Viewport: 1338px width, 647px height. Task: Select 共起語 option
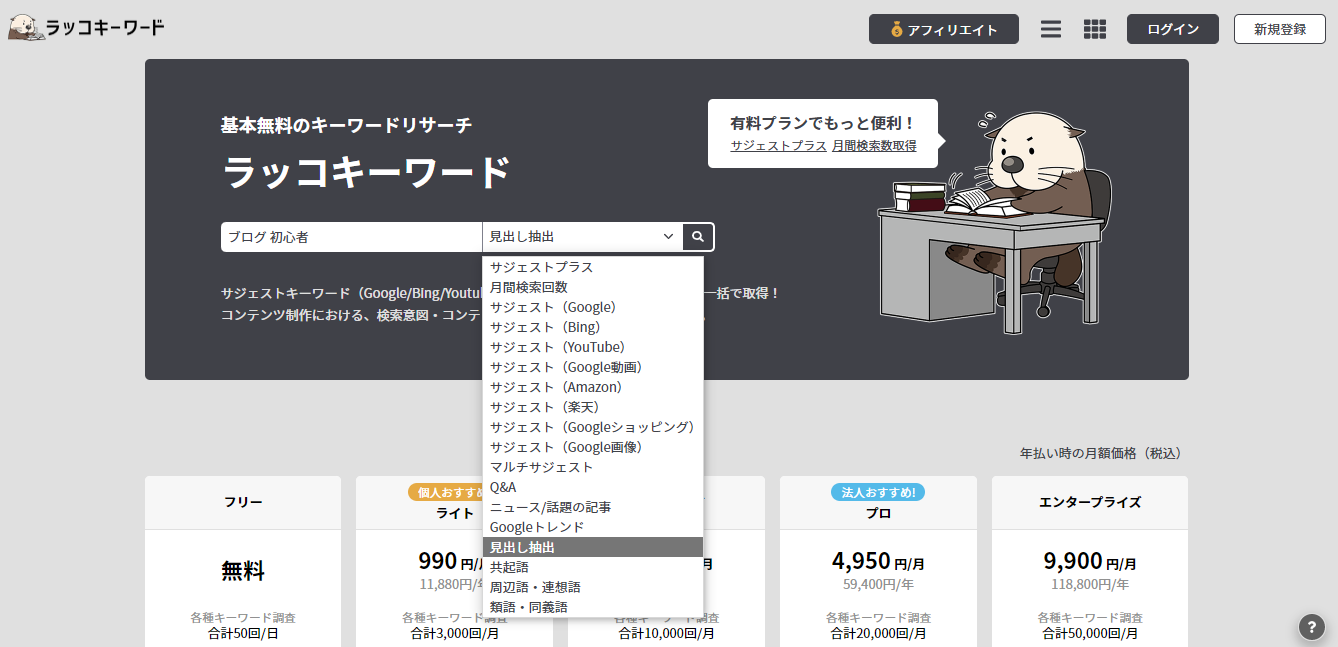click(x=593, y=567)
